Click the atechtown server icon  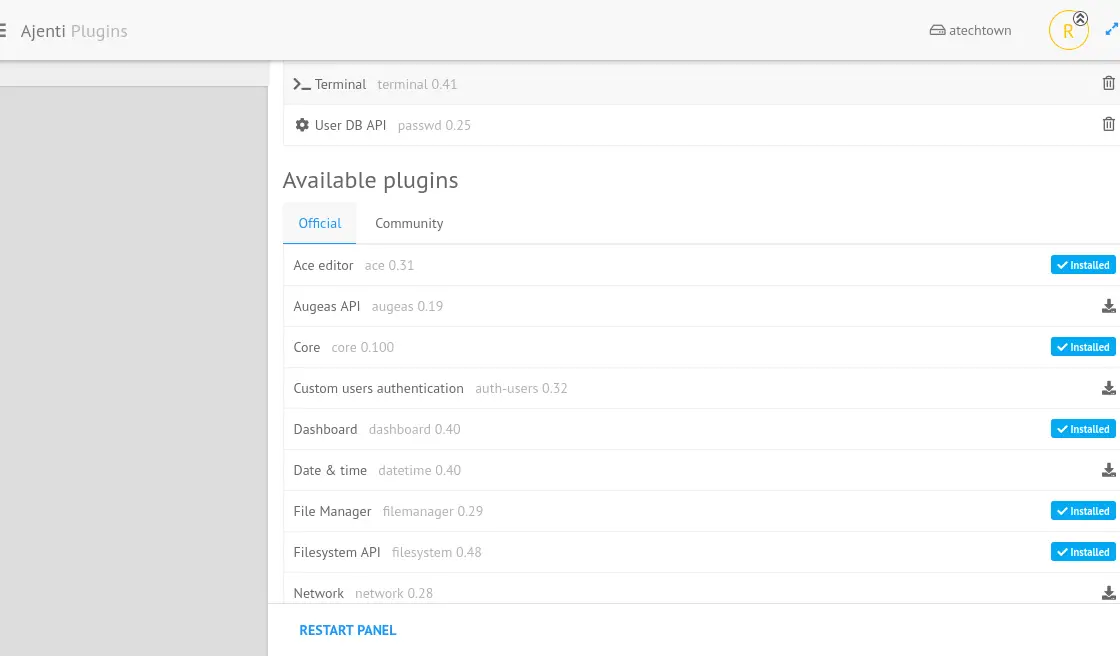pyautogui.click(x=937, y=30)
